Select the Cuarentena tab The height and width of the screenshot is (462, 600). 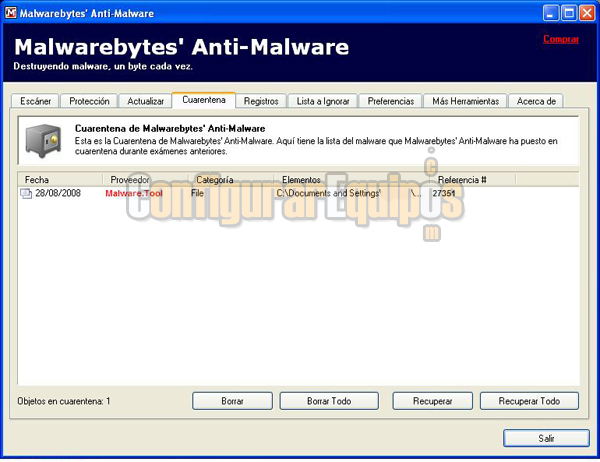coord(204,100)
